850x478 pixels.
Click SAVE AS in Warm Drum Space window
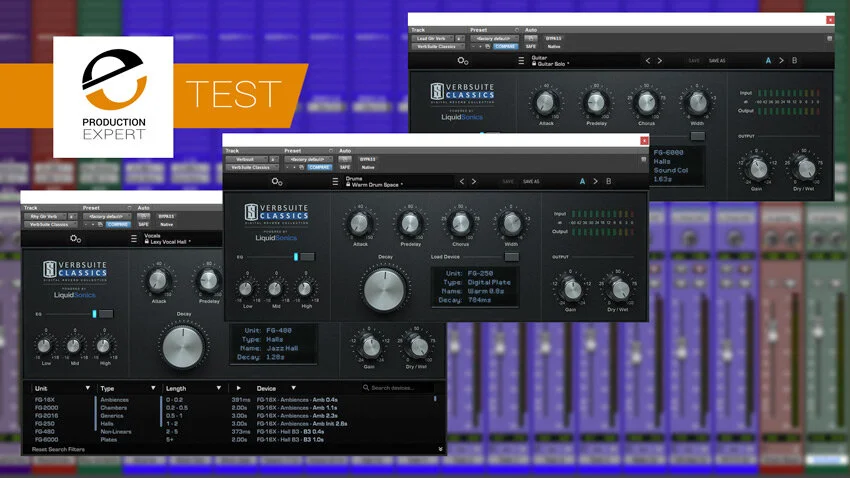(x=531, y=182)
